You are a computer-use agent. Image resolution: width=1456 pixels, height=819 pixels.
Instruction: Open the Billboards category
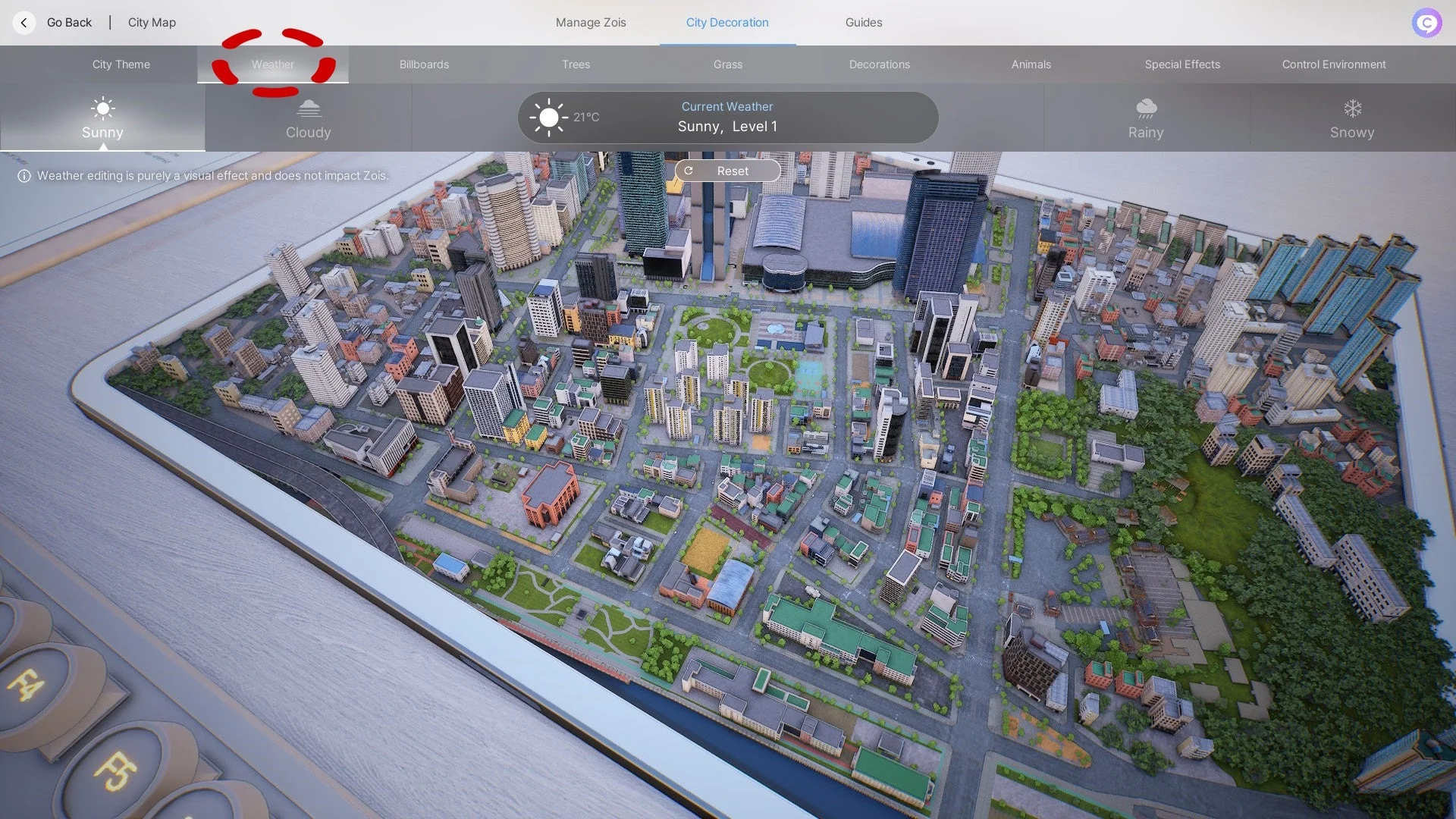[x=424, y=64]
